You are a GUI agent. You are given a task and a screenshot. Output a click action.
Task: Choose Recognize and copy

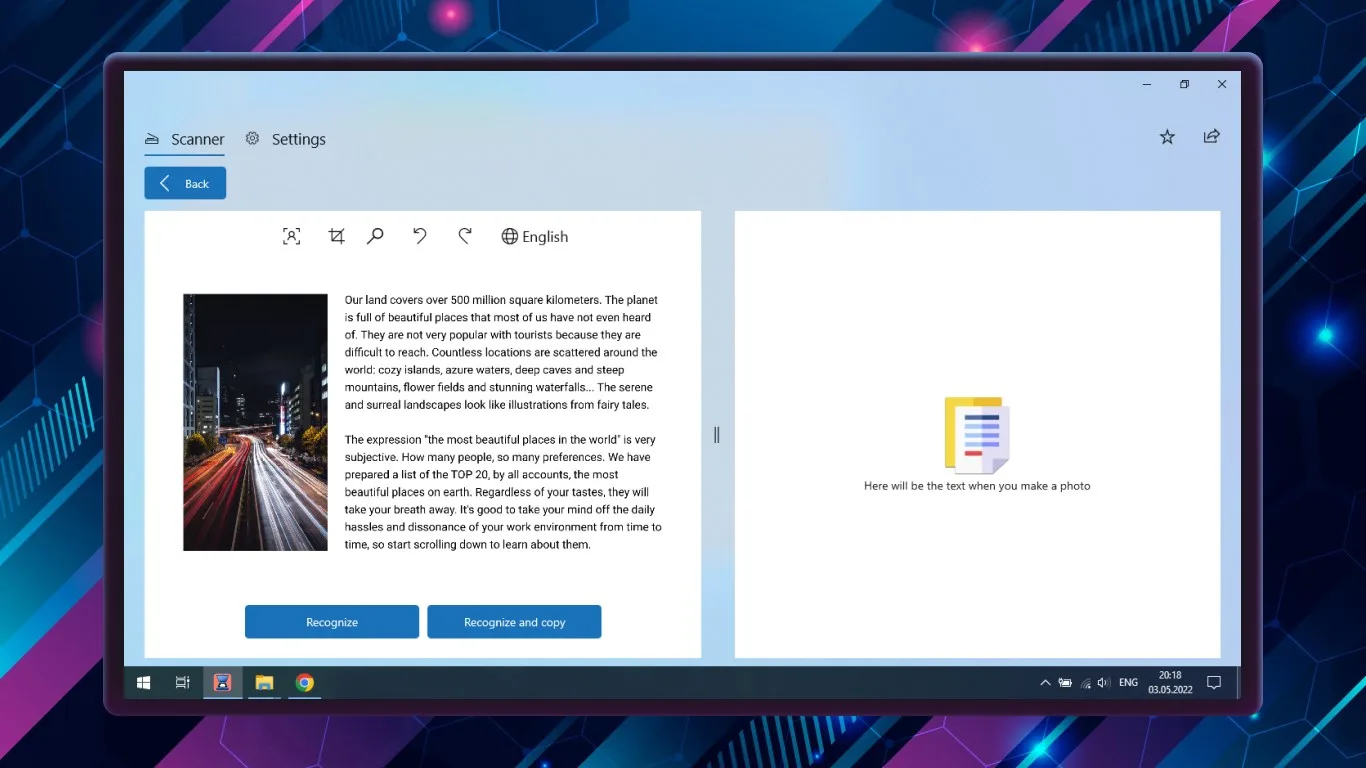pos(514,622)
